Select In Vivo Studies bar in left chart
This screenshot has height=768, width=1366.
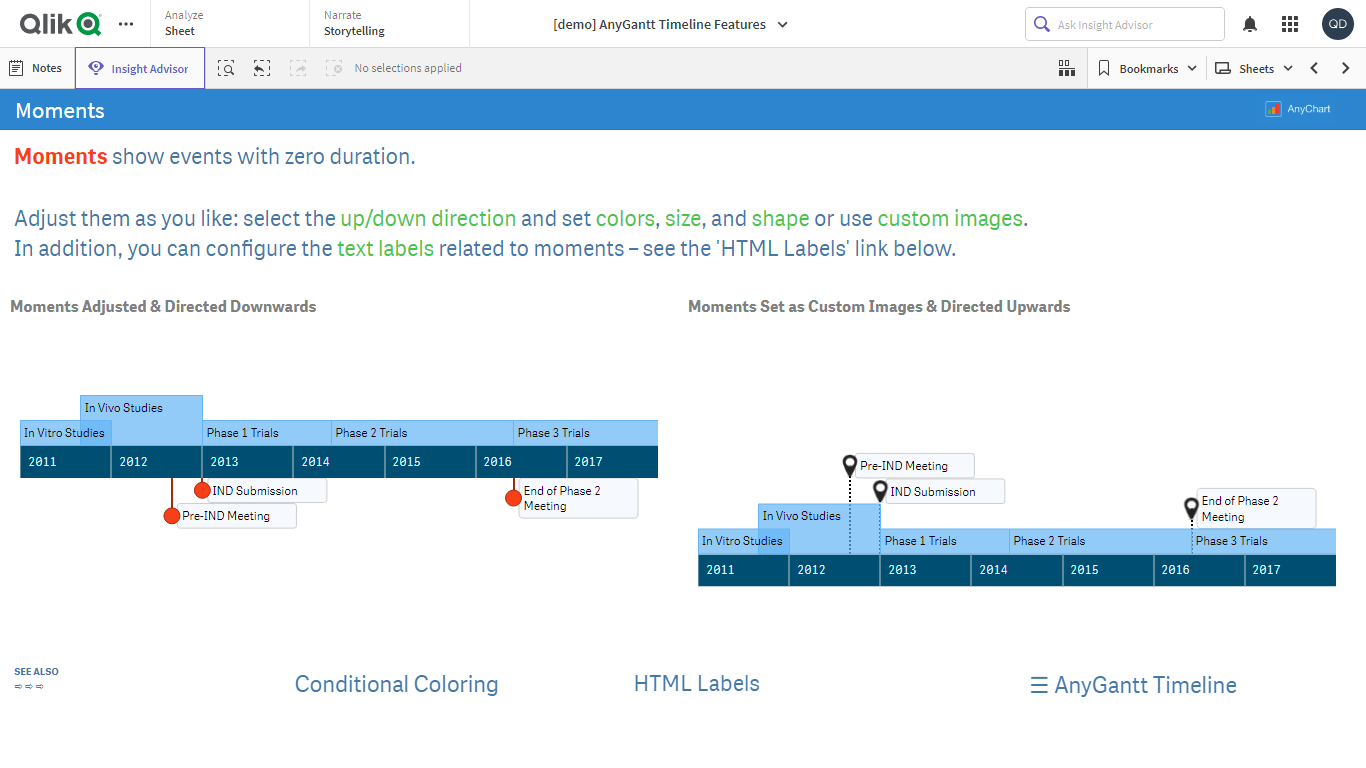[x=141, y=408]
